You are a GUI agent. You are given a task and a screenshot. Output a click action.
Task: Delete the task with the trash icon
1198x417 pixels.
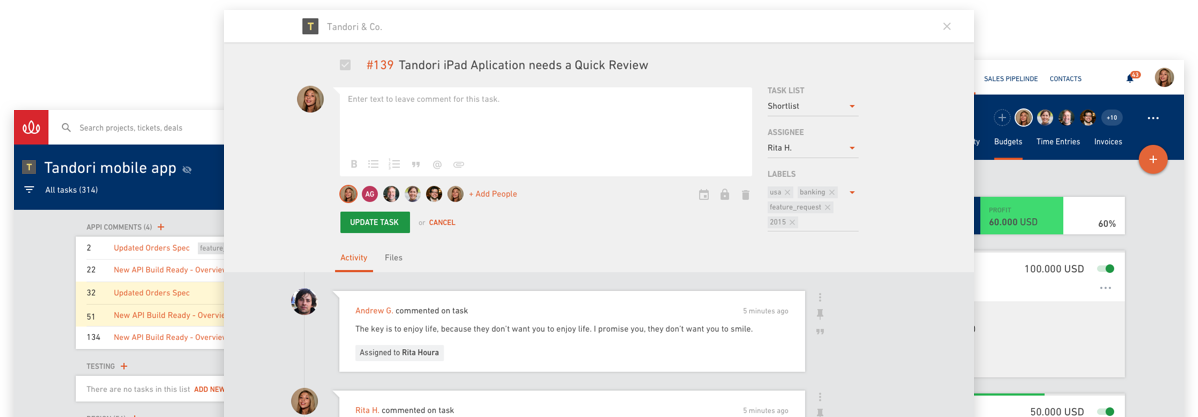point(746,195)
